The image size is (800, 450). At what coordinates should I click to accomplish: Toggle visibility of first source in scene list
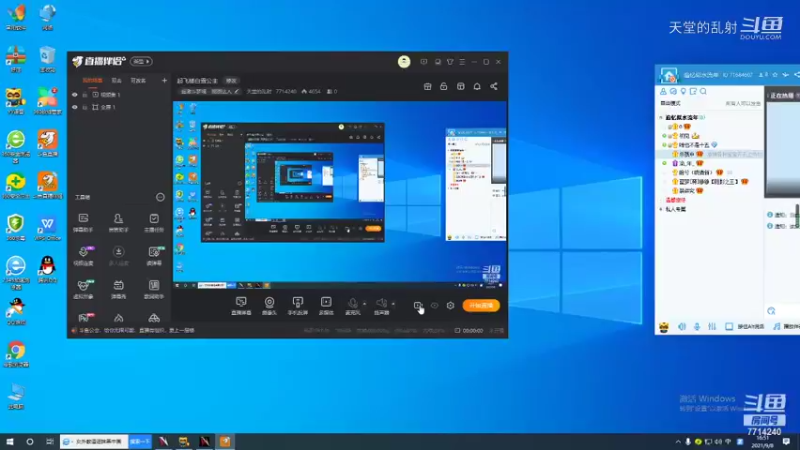(74, 94)
